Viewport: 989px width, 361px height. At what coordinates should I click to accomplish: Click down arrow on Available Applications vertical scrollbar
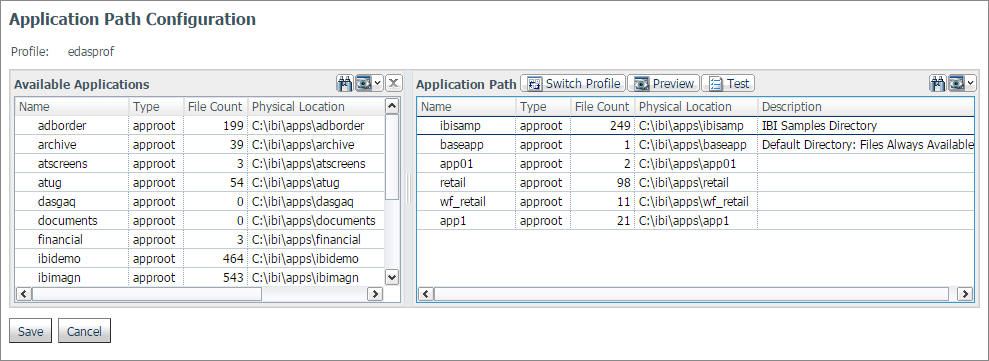[x=392, y=276]
